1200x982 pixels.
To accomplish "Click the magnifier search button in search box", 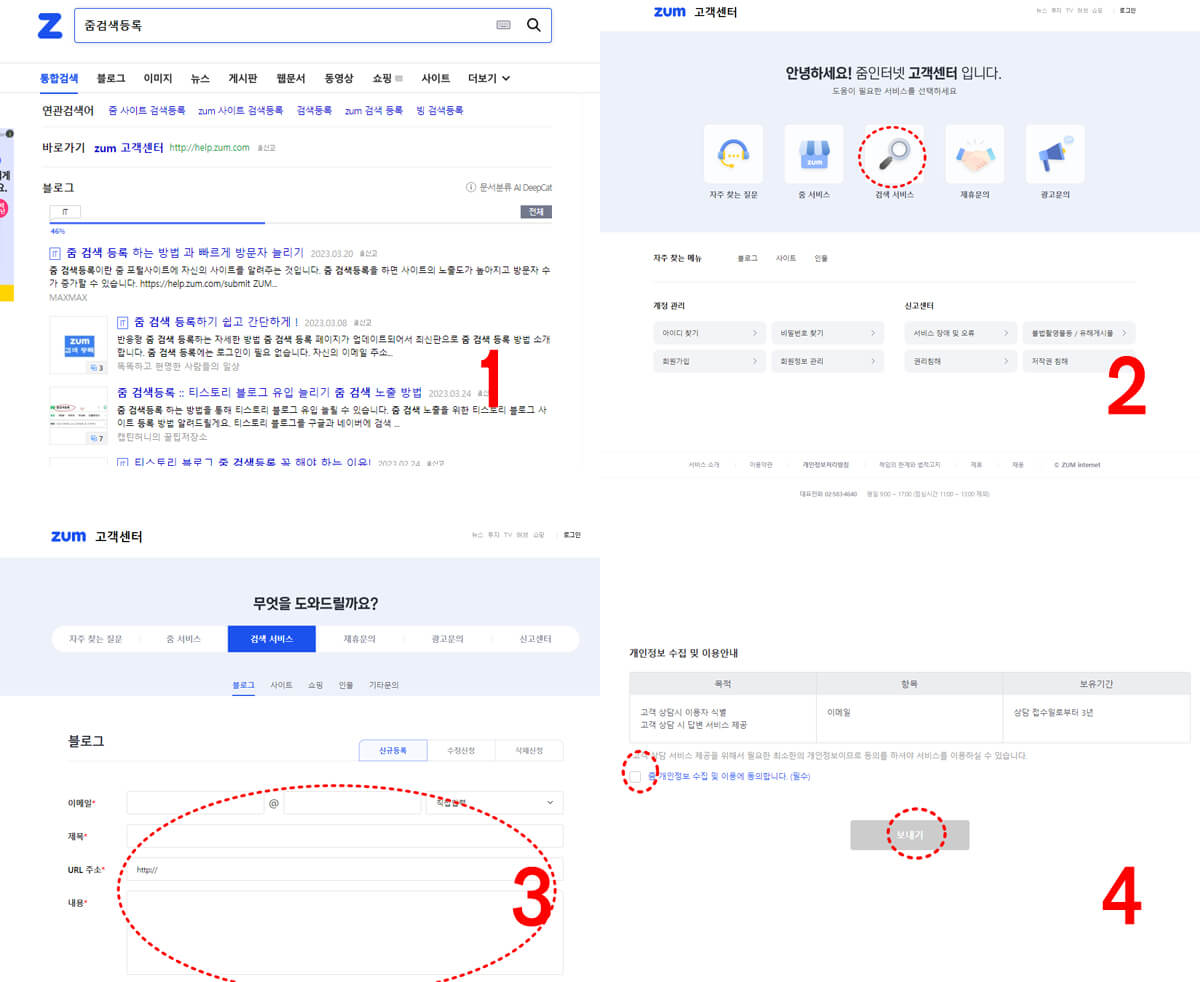I will [534, 25].
